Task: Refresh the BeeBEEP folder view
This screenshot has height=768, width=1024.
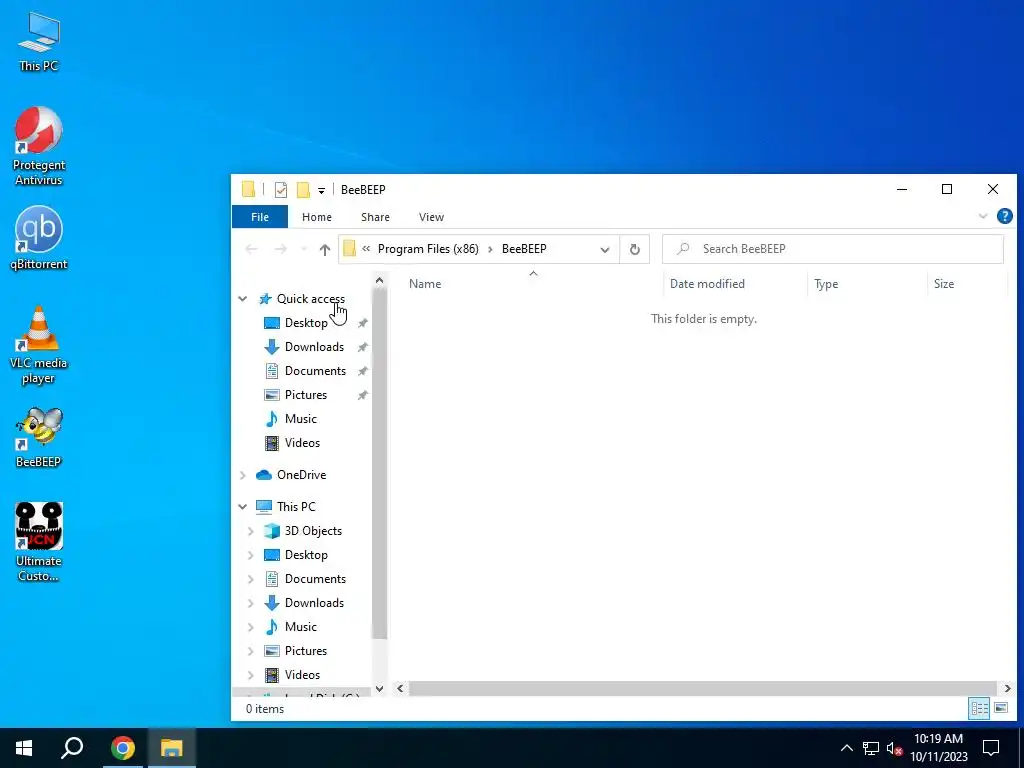Action: (634, 249)
